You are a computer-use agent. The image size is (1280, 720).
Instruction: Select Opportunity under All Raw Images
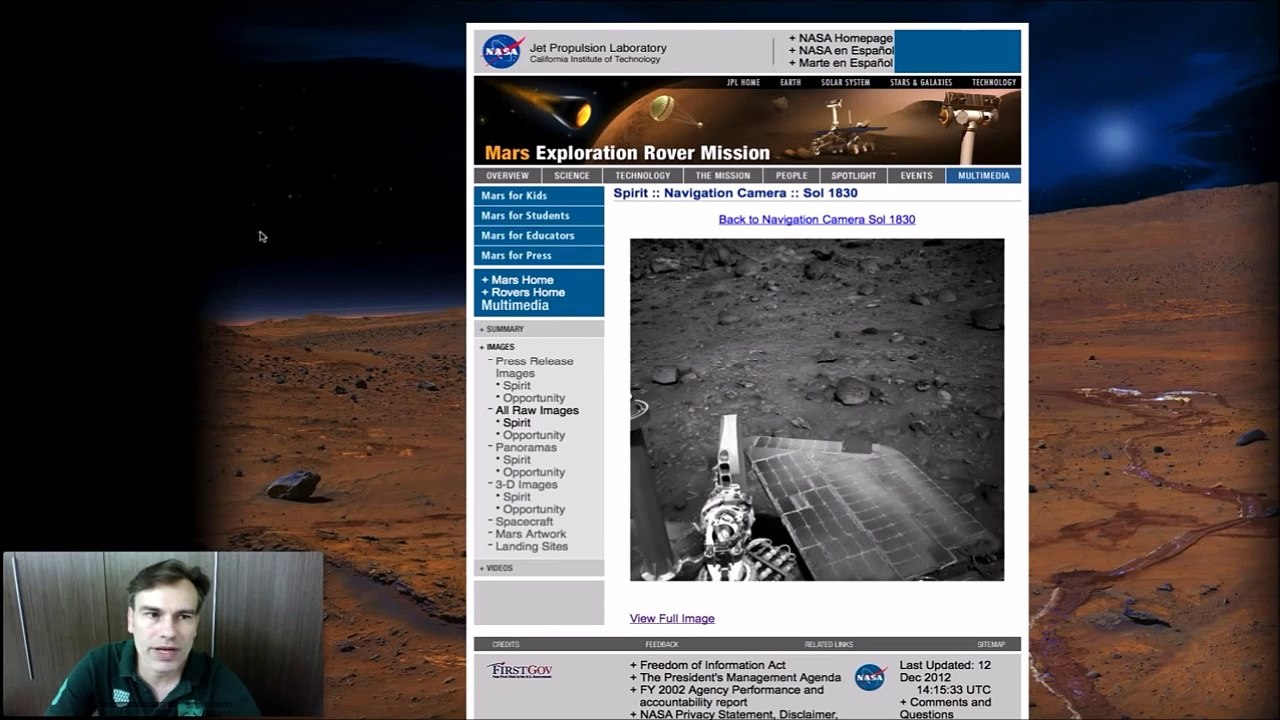pyautogui.click(x=534, y=436)
